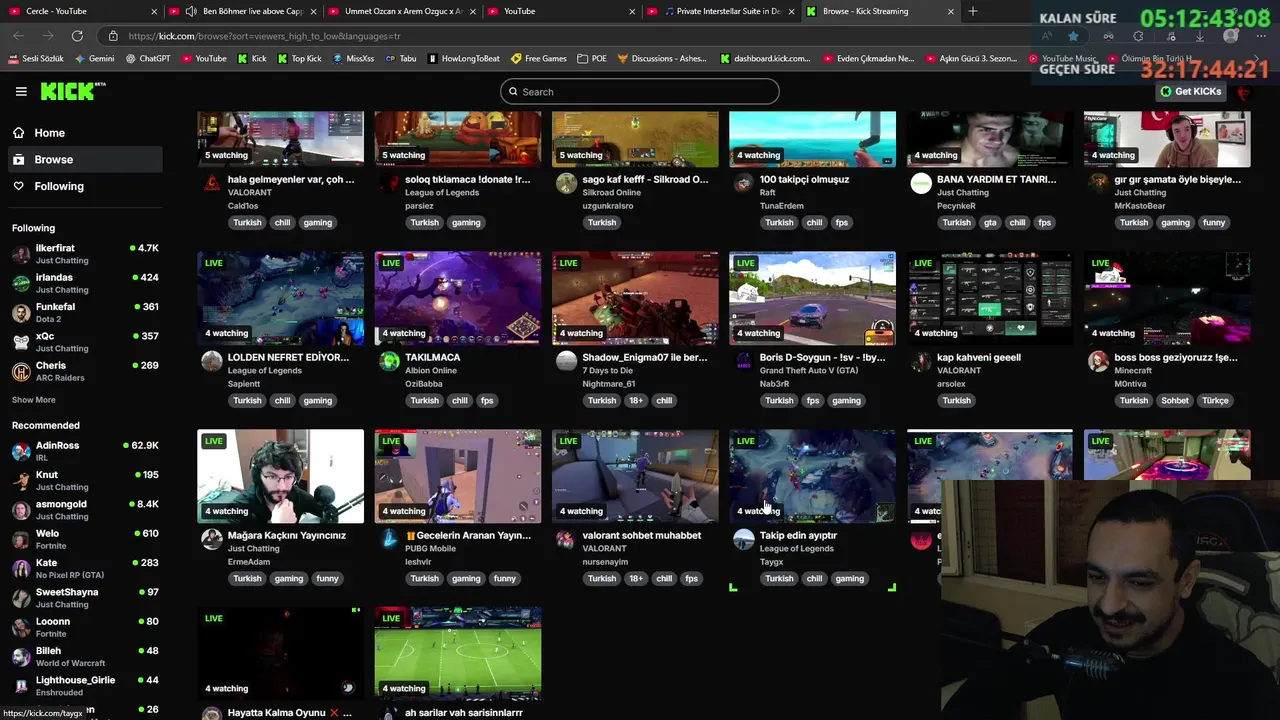The image size is (1280, 720).
Task: Click the browser reload button
Action: (x=77, y=36)
